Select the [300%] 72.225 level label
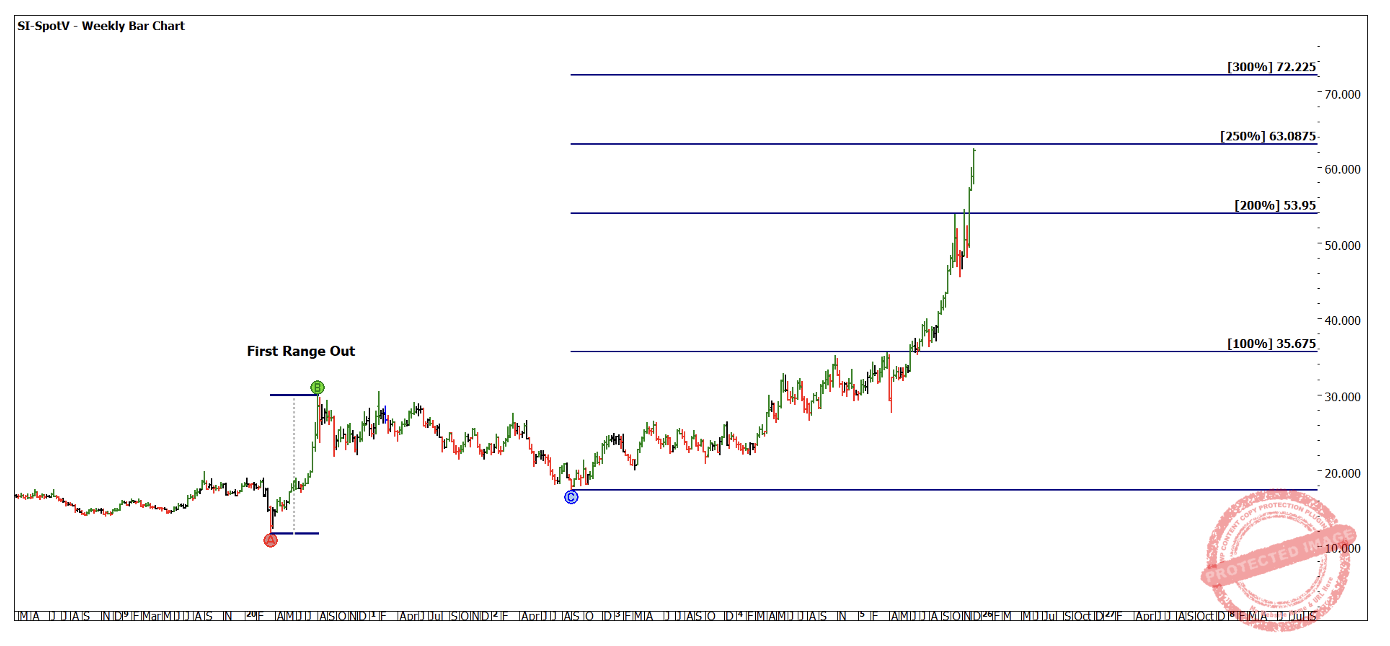1390x646 pixels. tap(1271, 67)
